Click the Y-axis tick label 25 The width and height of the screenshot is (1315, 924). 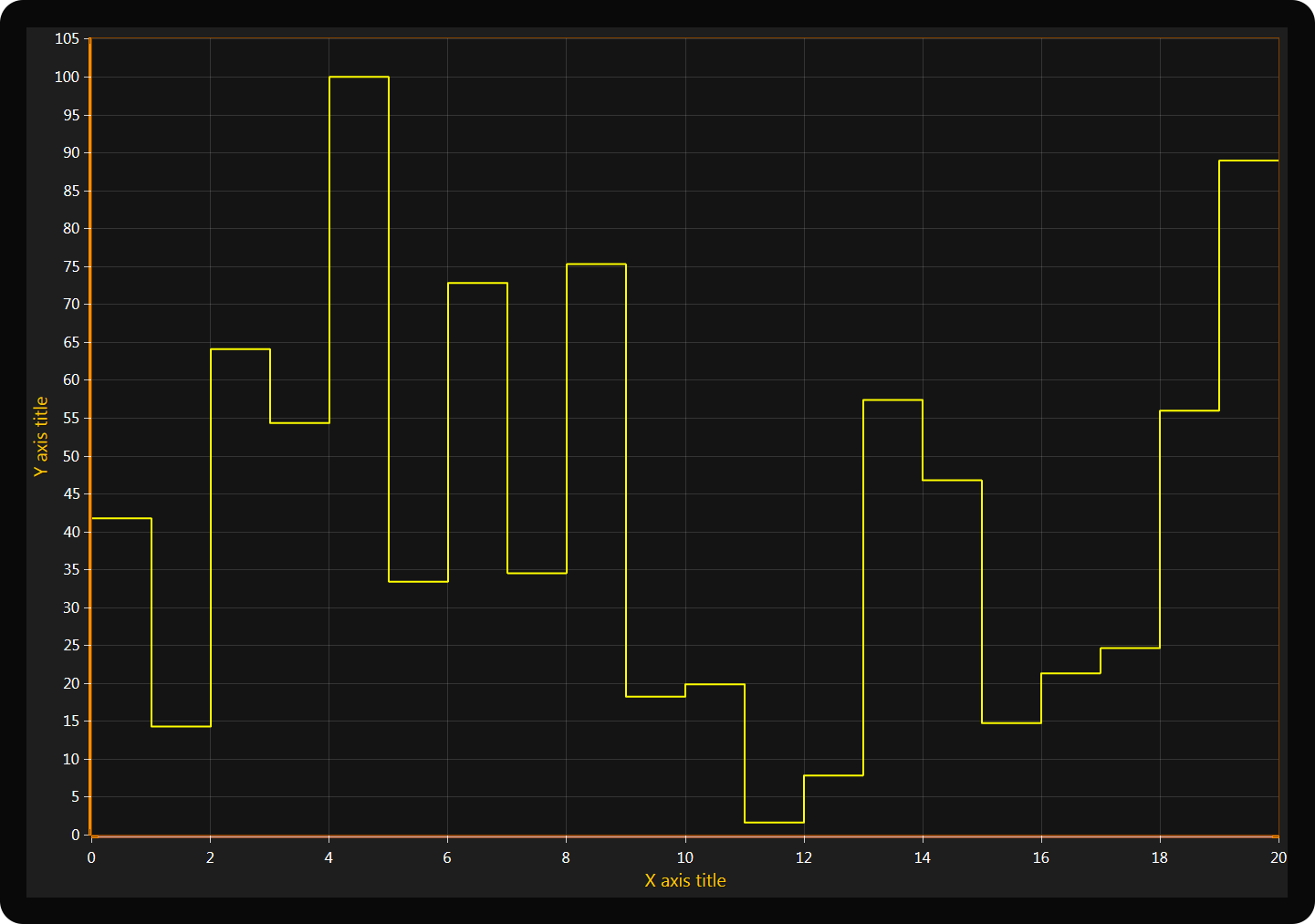point(71,645)
